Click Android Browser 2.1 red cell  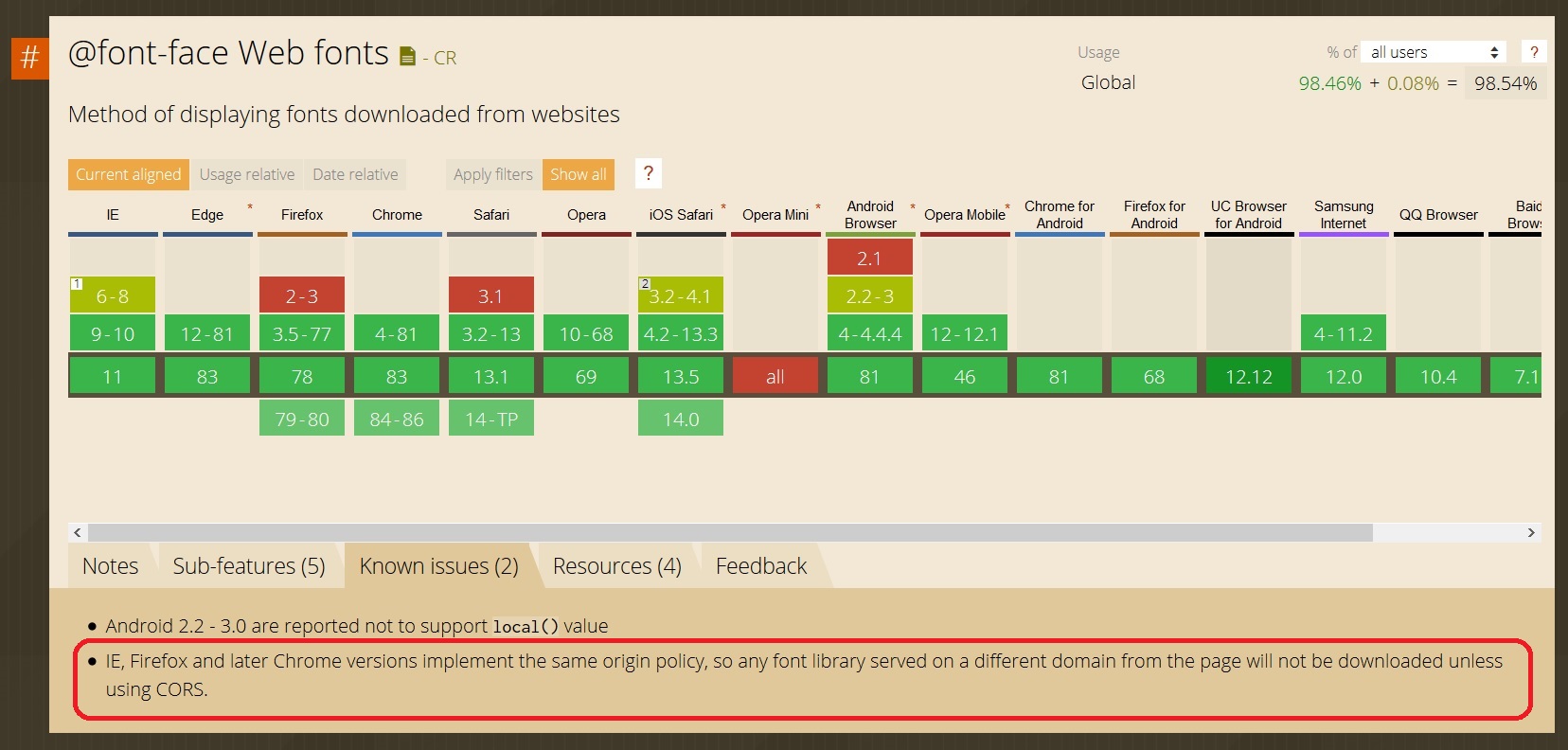pyautogui.click(x=870, y=257)
